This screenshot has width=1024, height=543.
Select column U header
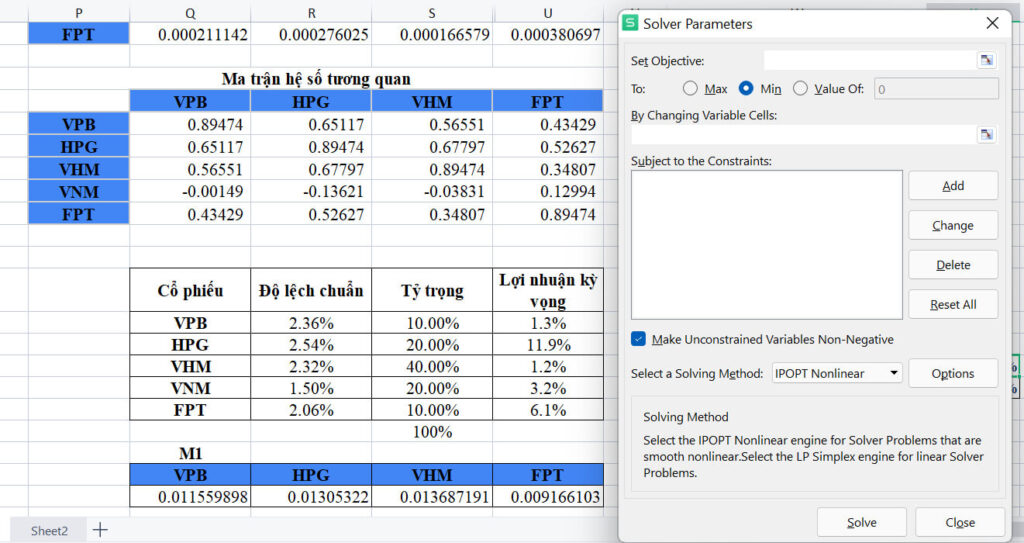547,13
